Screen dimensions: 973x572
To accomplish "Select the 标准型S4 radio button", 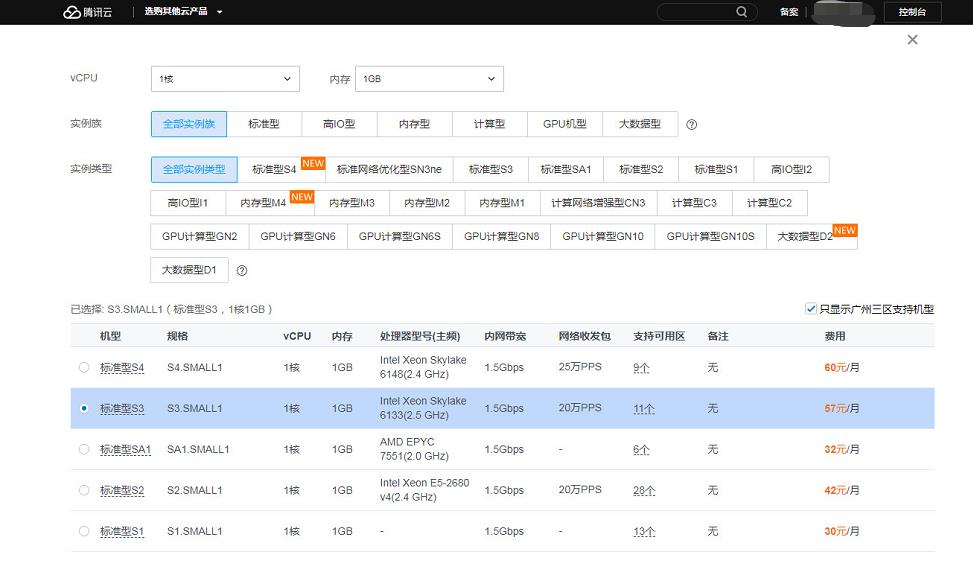I will [x=84, y=367].
